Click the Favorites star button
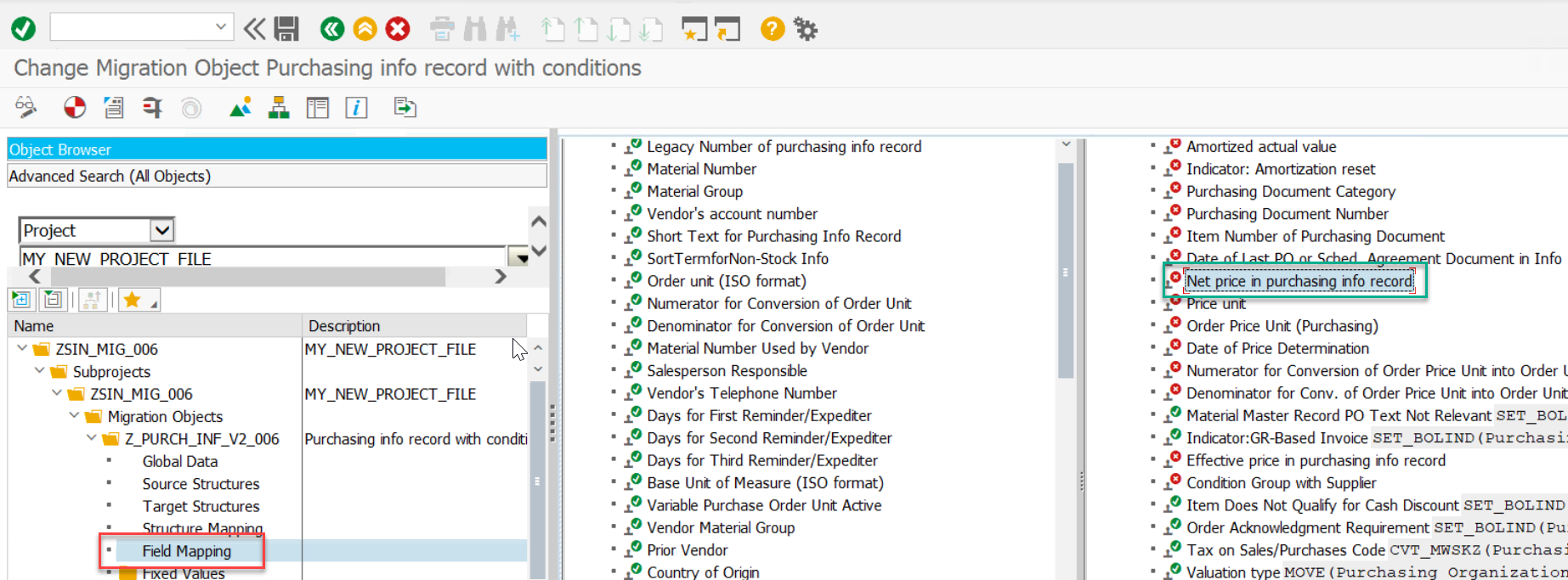Screen dimensions: 1568x580 (138, 299)
